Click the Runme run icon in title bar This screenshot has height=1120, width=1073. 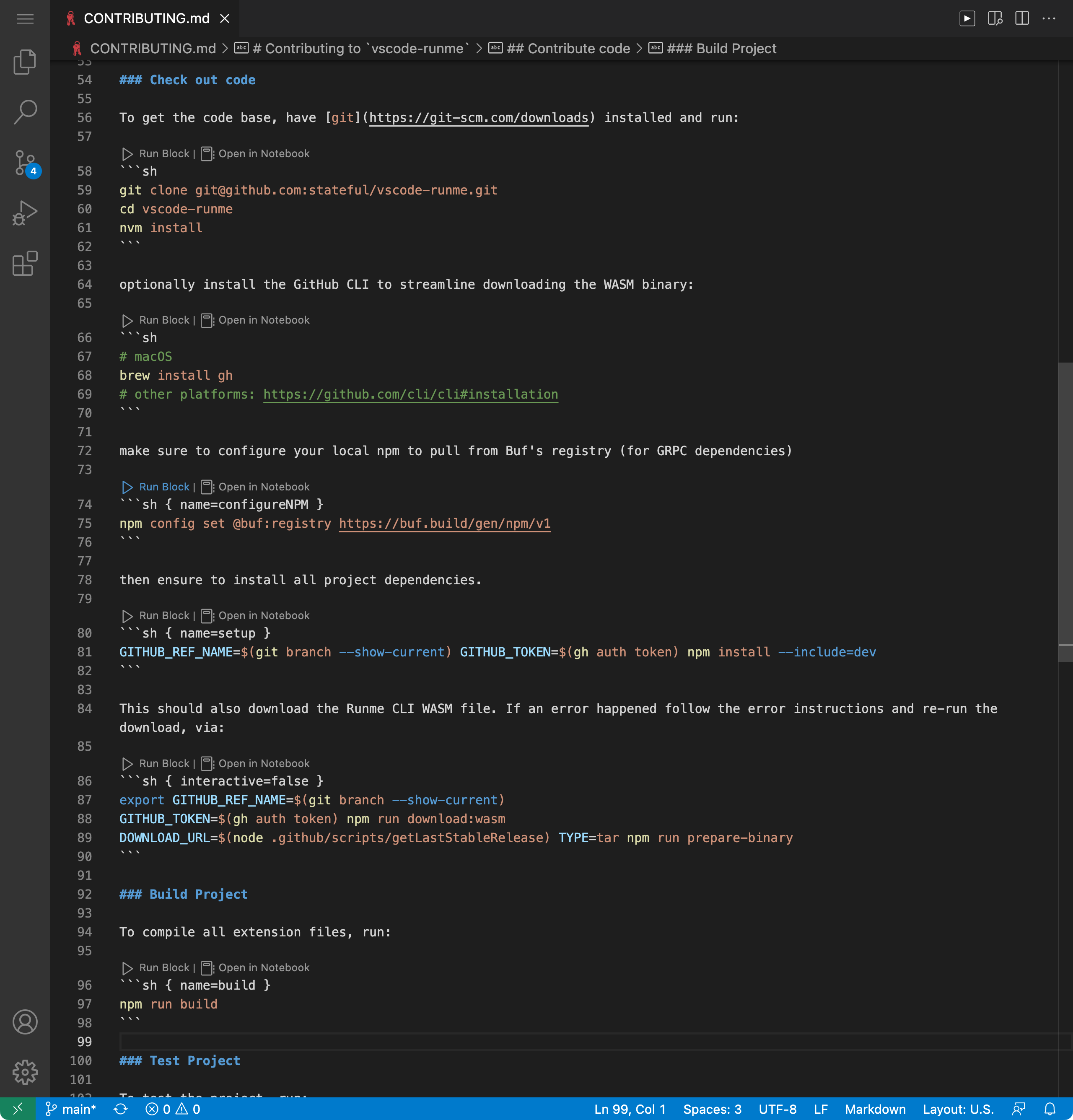point(967,19)
